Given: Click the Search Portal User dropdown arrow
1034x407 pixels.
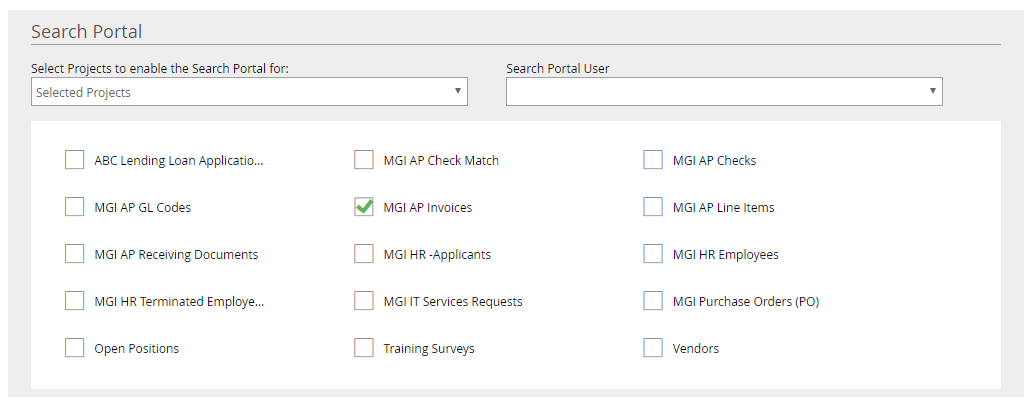Looking at the screenshot, I should point(932,91).
